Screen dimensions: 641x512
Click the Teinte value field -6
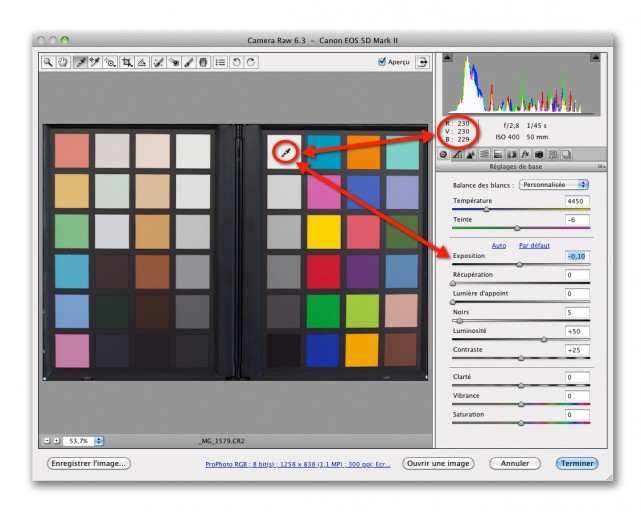click(577, 220)
